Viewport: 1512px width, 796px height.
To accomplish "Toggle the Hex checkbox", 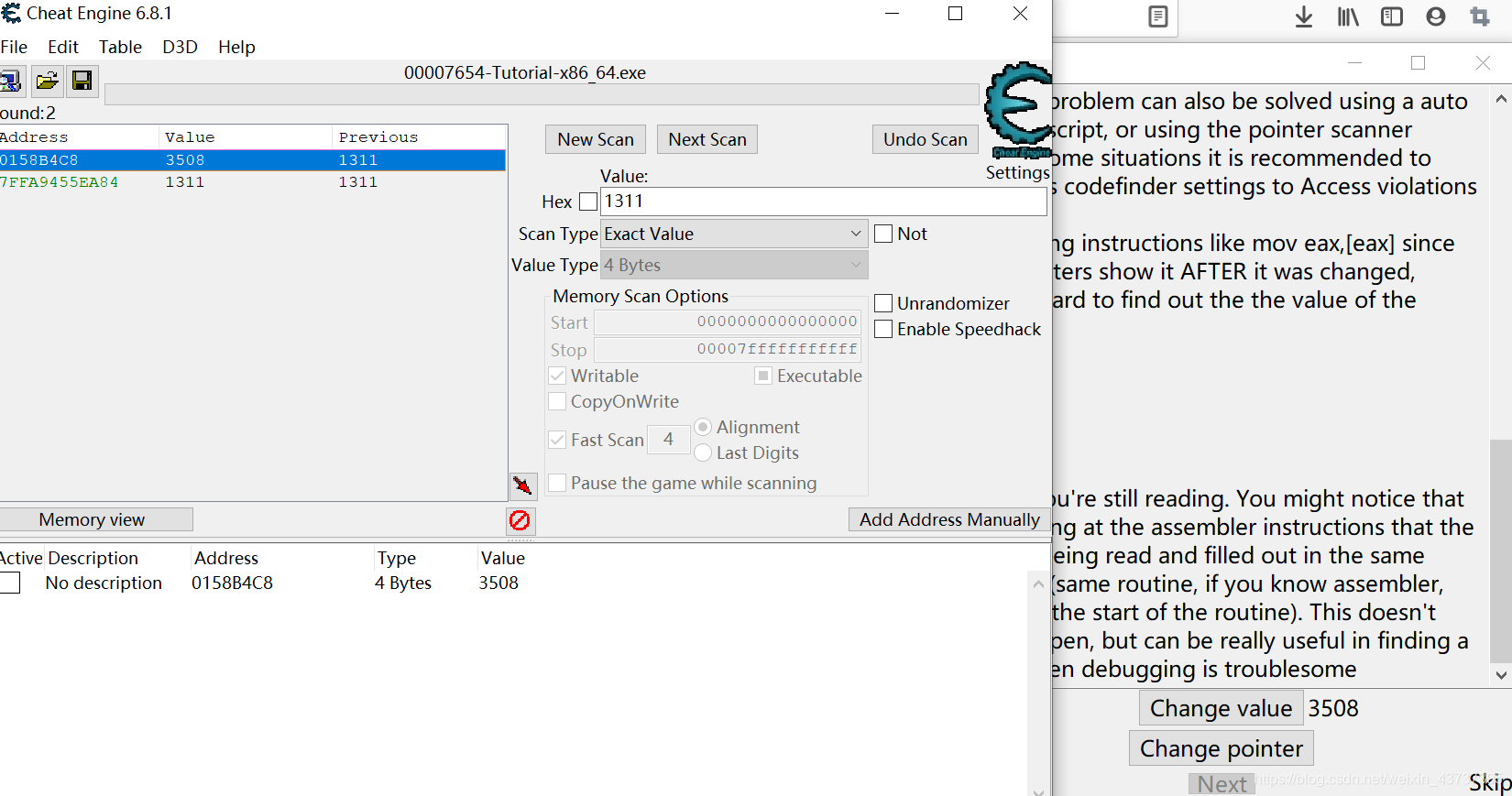I will pyautogui.click(x=588, y=202).
